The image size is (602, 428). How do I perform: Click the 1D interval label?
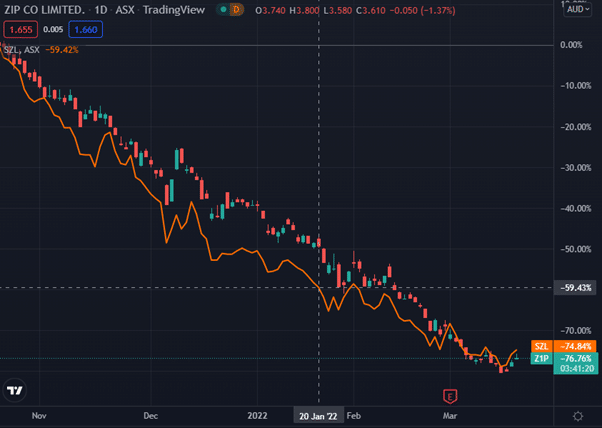click(x=101, y=10)
